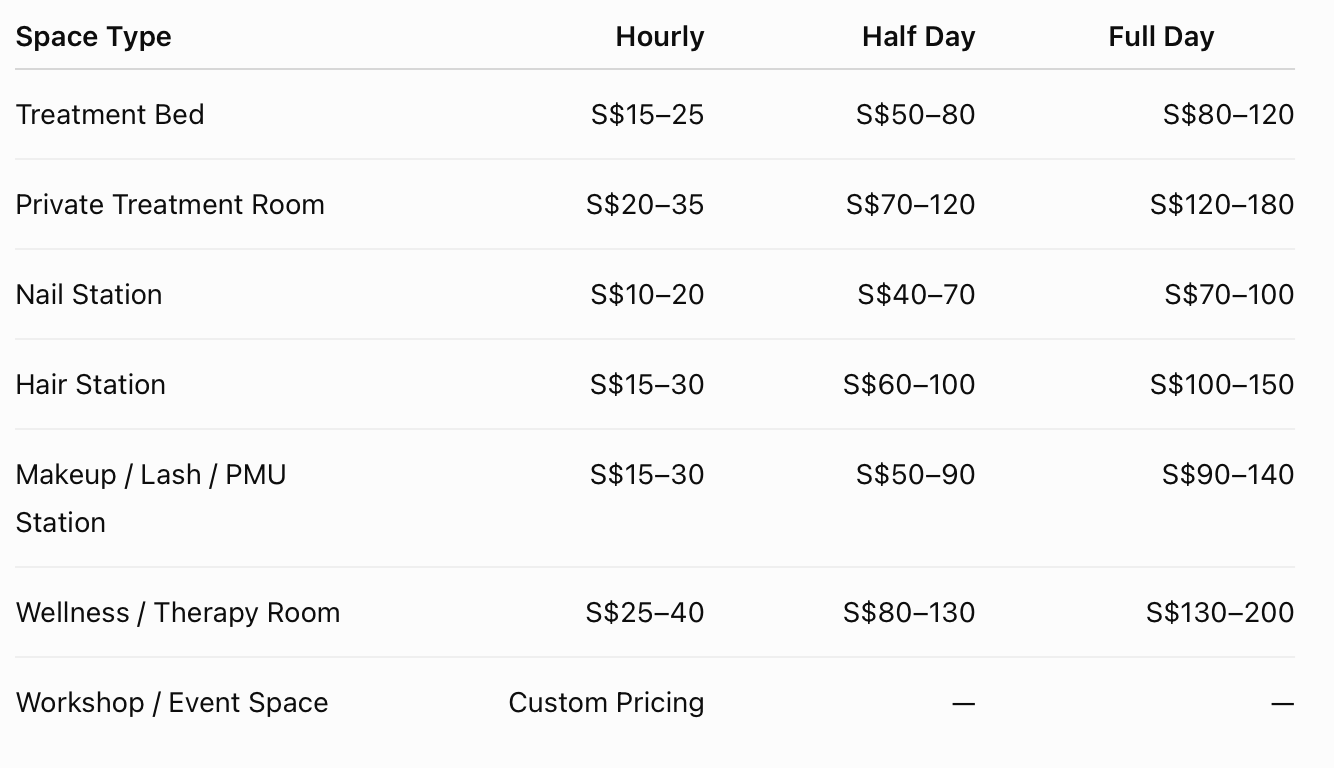This screenshot has height=768, width=1334.
Task: Select Wellness room hourly price S$25–40
Action: (645, 612)
